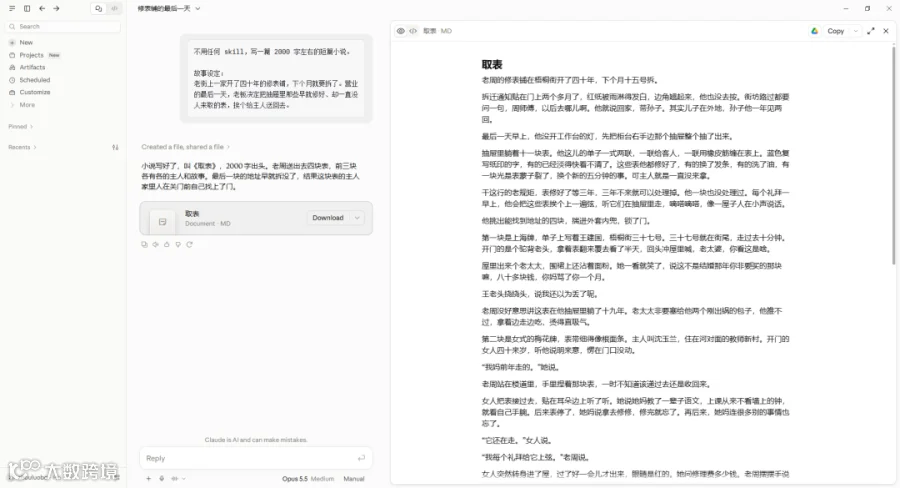Go back with the left arrow
900x488 pixels.
tap(42, 9)
